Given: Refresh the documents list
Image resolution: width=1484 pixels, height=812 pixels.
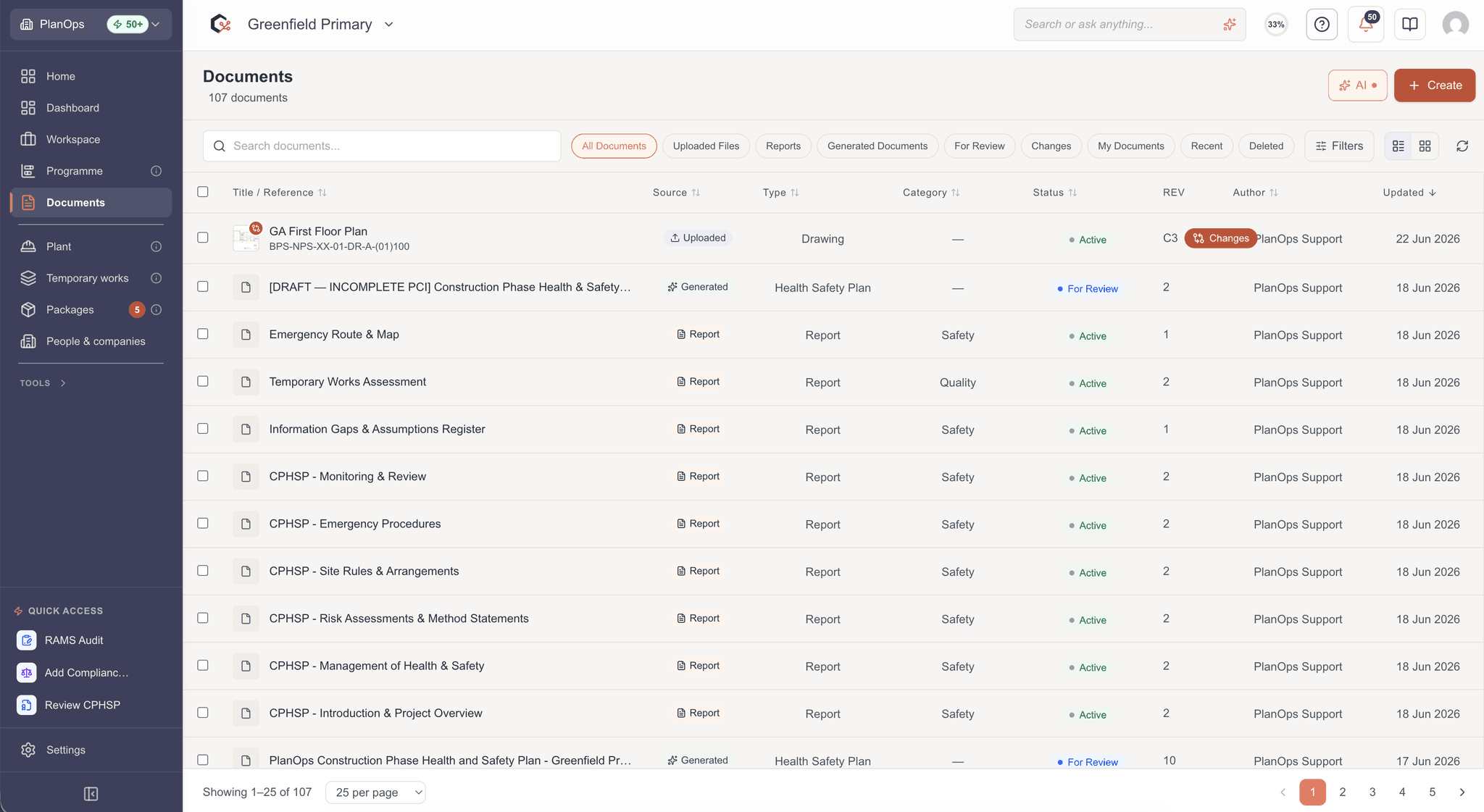Looking at the screenshot, I should pos(1462,146).
